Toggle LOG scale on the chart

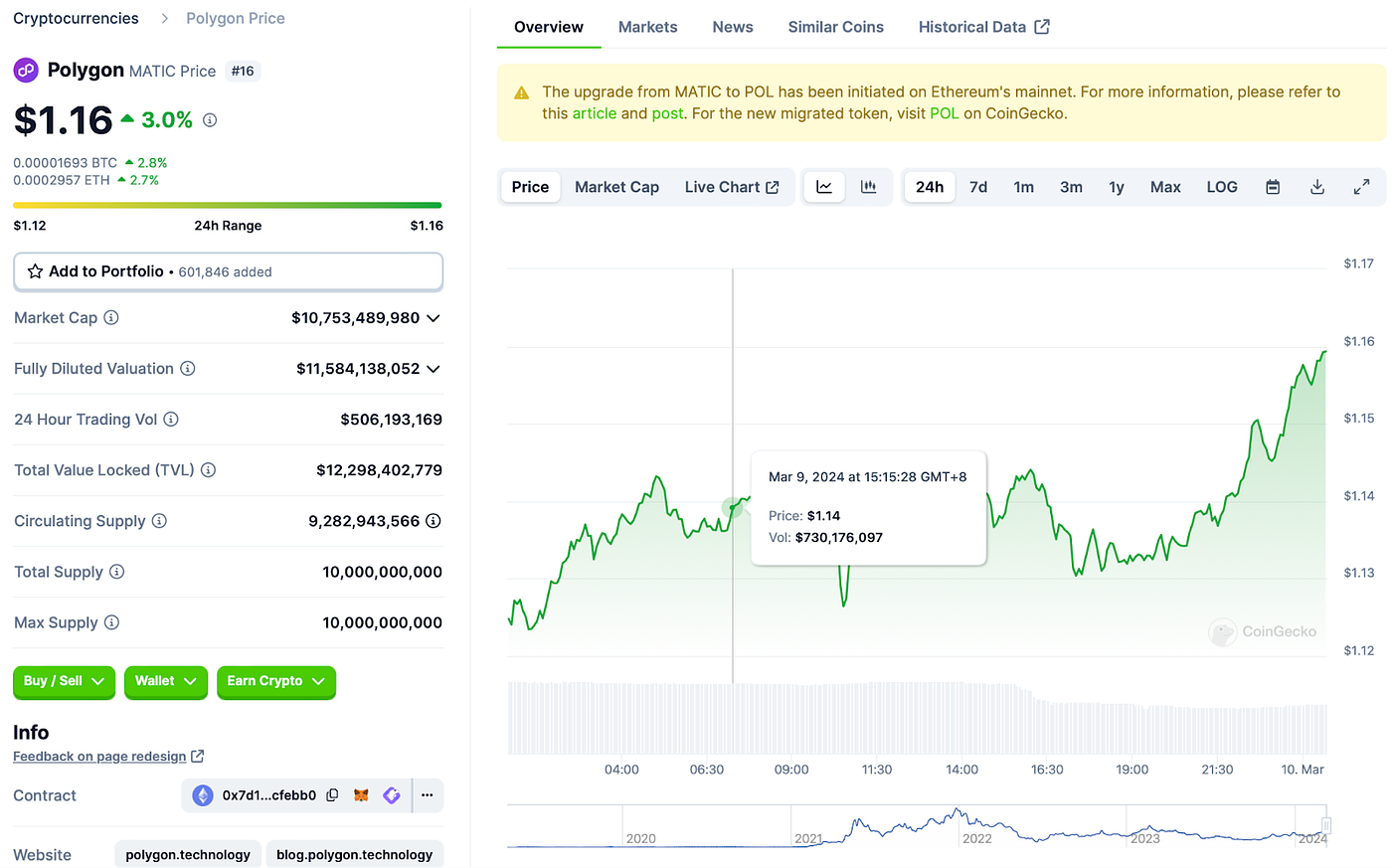click(1221, 186)
